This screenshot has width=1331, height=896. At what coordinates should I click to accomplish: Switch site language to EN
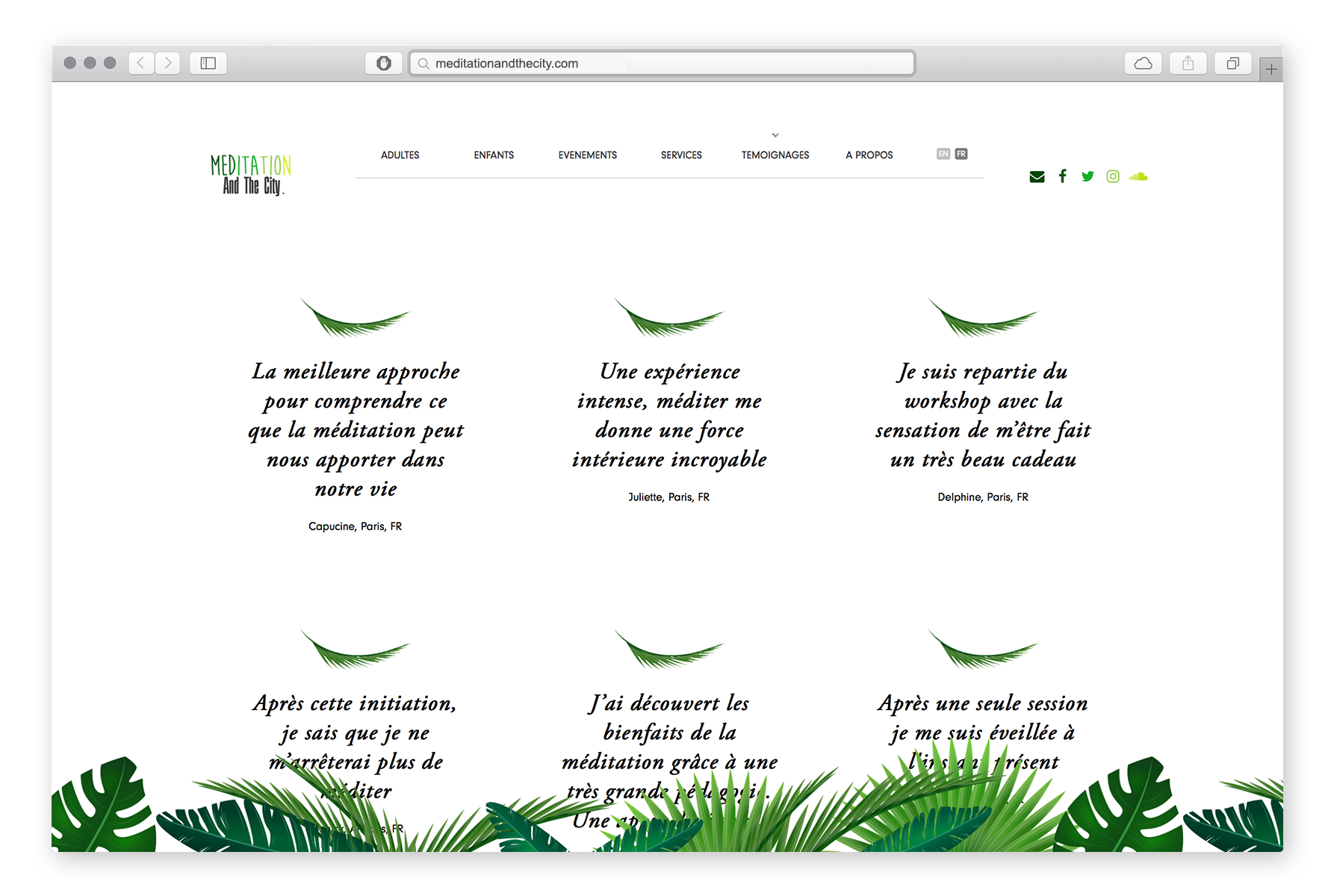(943, 154)
